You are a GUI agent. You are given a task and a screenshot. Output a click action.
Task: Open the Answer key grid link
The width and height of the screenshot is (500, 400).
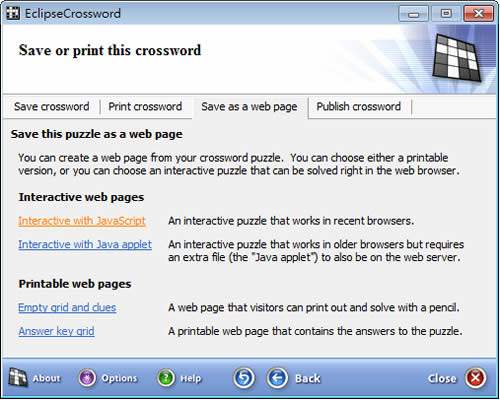56,331
